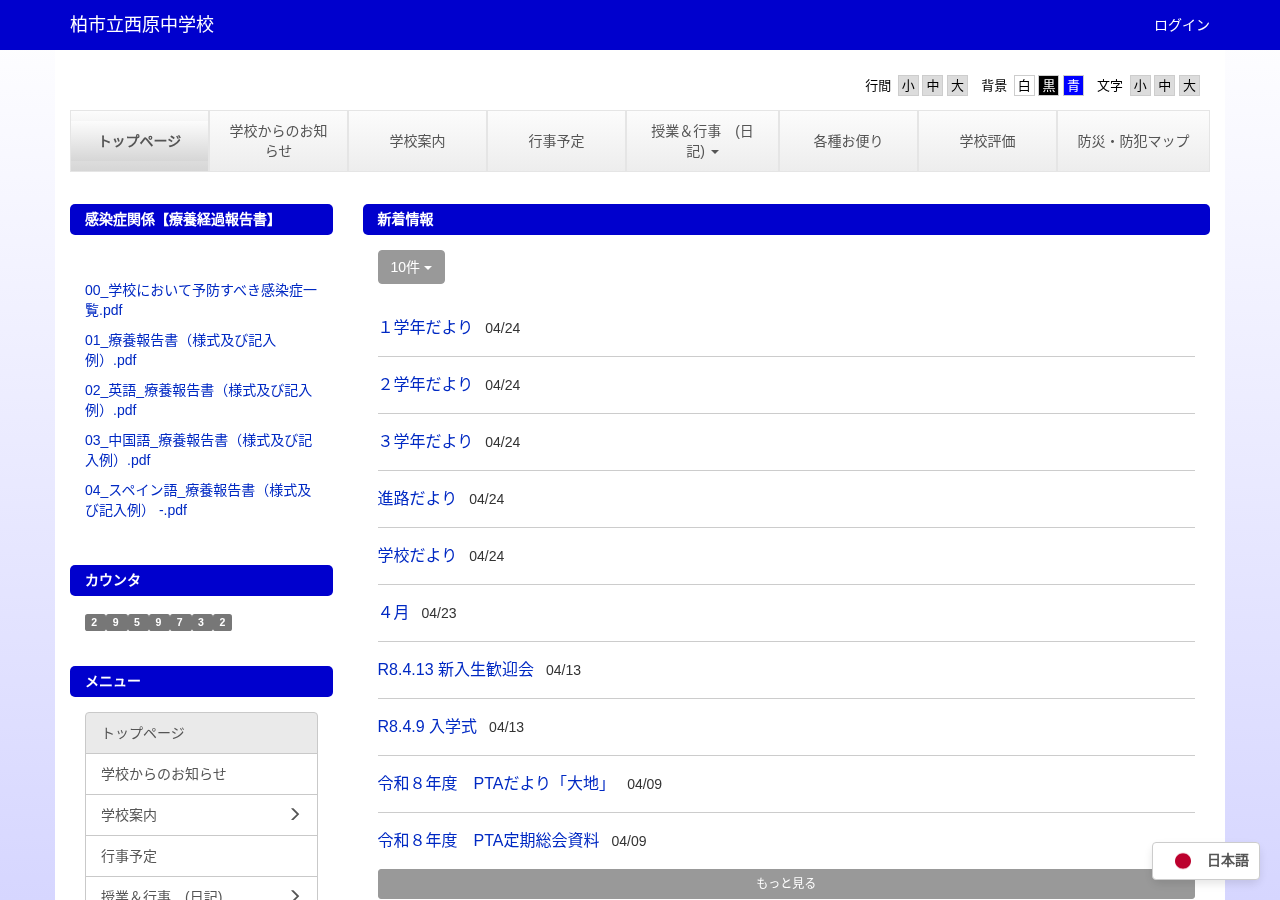Open 03_中国語_療養報告書 PDF link
Viewport: 1280px width, 900px height.
pyautogui.click(x=198, y=450)
